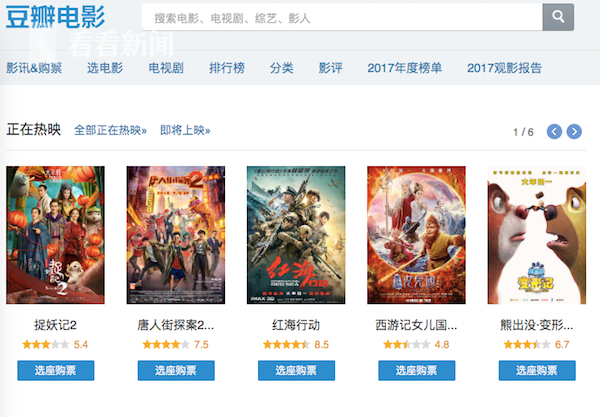Open the 西游记女儿国 title link
This screenshot has width=600, height=417.
click(x=416, y=325)
